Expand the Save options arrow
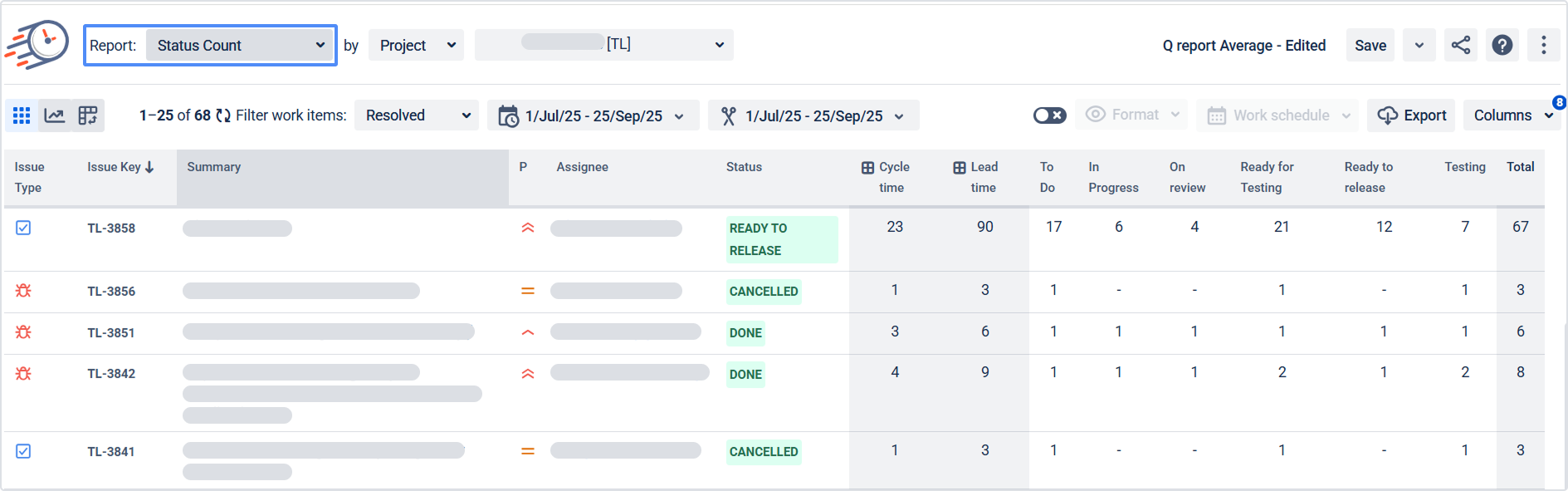 [x=1419, y=45]
